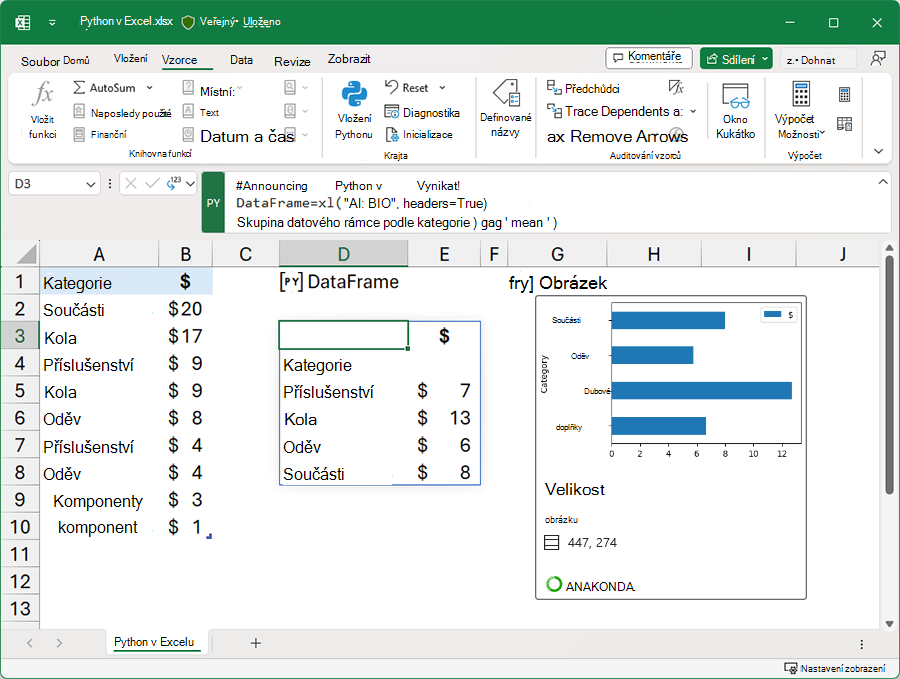Image resolution: width=900 pixels, height=679 pixels.
Task: Click the shield sensitivity icon
Action: pyautogui.click(x=188, y=22)
